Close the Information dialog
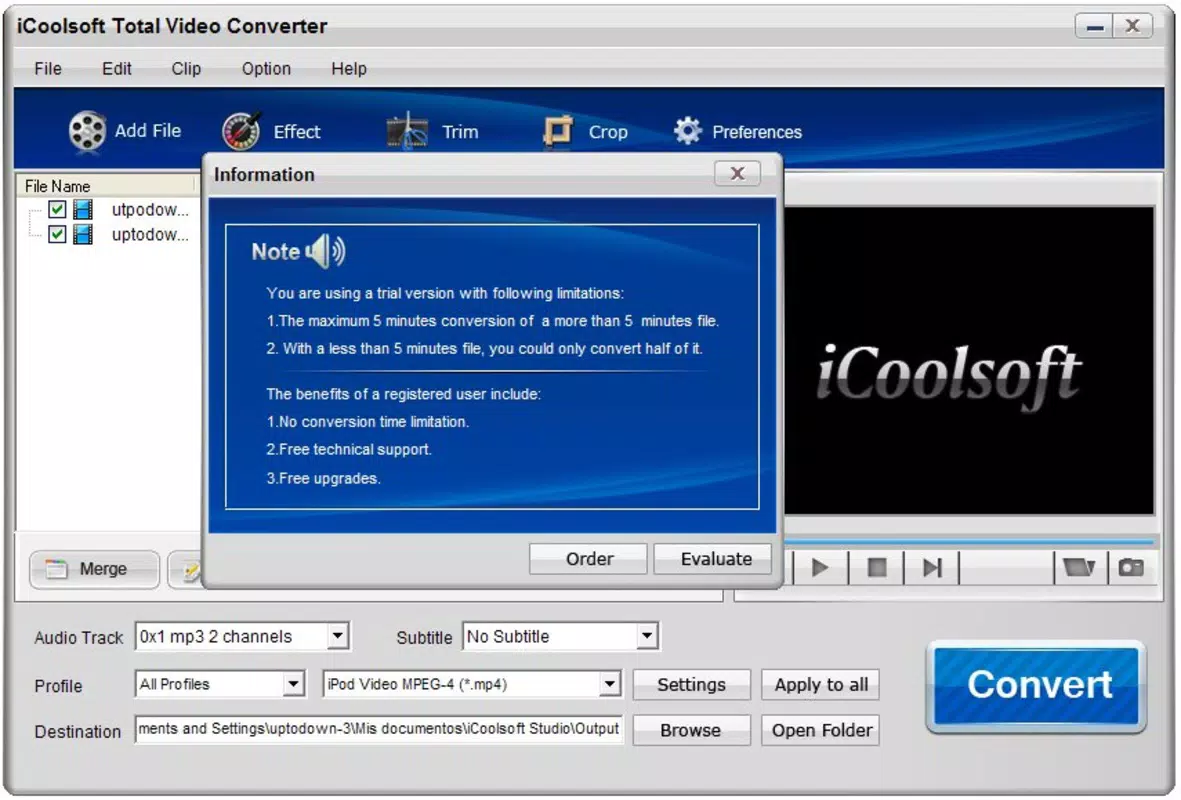Viewport: 1181px width, 800px height. (737, 174)
